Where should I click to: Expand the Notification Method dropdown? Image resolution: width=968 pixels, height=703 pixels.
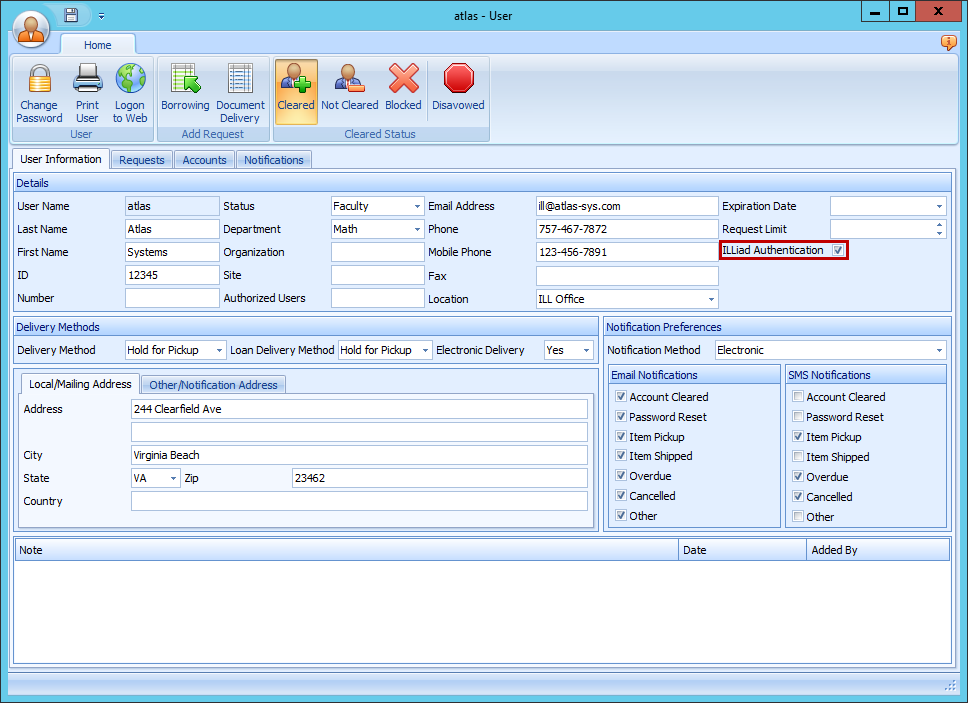pyautogui.click(x=939, y=349)
